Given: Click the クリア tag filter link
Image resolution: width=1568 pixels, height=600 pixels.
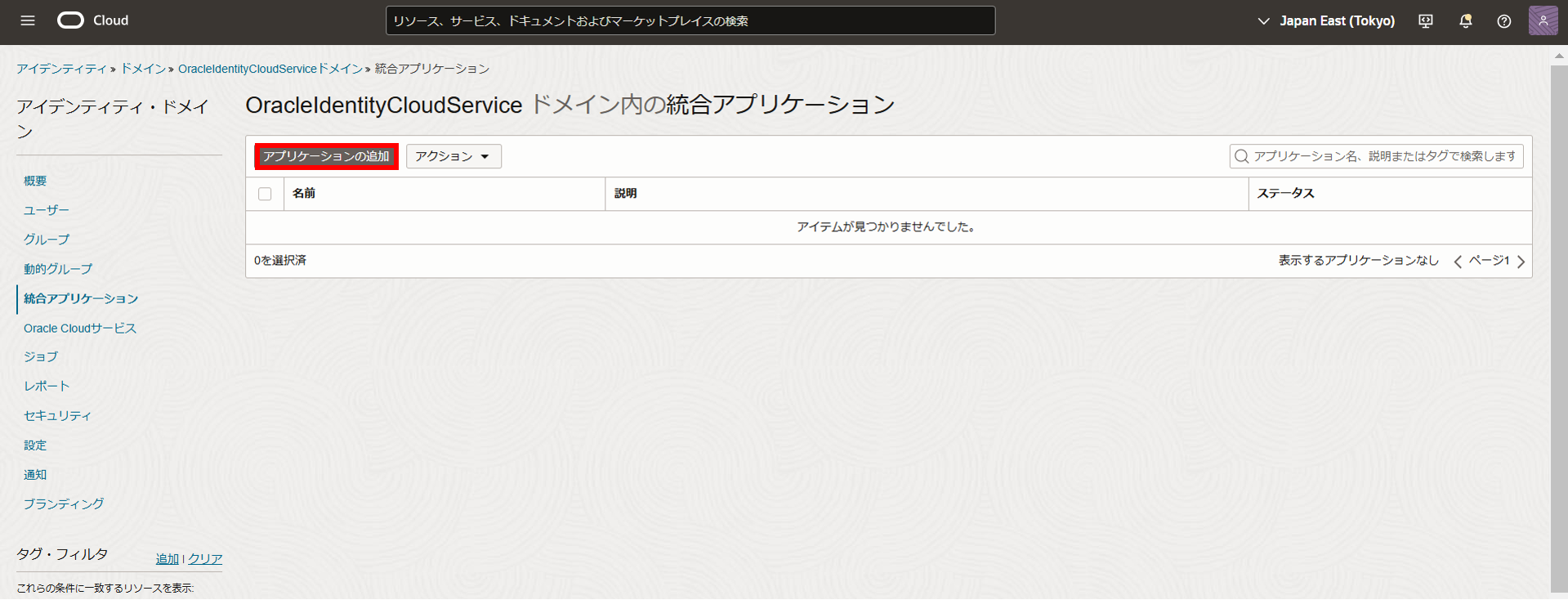Looking at the screenshot, I should point(205,559).
